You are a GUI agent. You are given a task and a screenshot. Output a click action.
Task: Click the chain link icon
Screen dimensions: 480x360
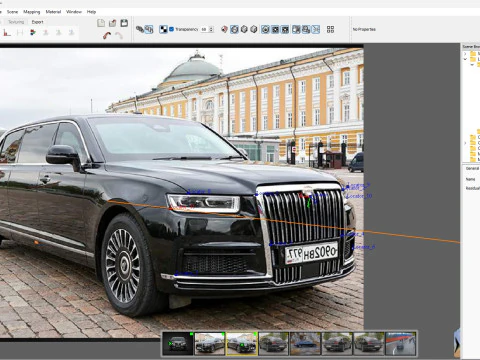[140, 29]
